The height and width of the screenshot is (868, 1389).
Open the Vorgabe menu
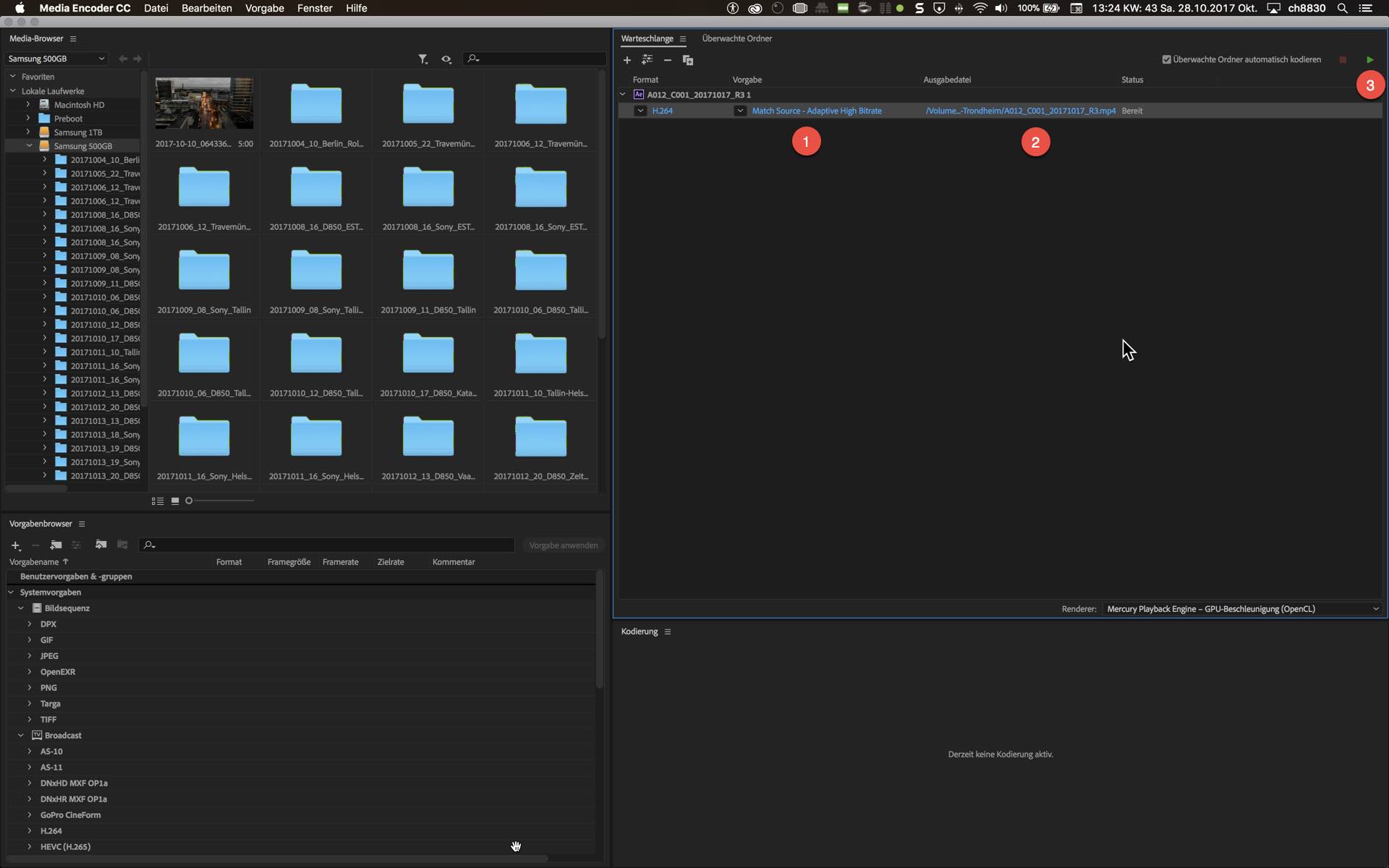point(265,8)
